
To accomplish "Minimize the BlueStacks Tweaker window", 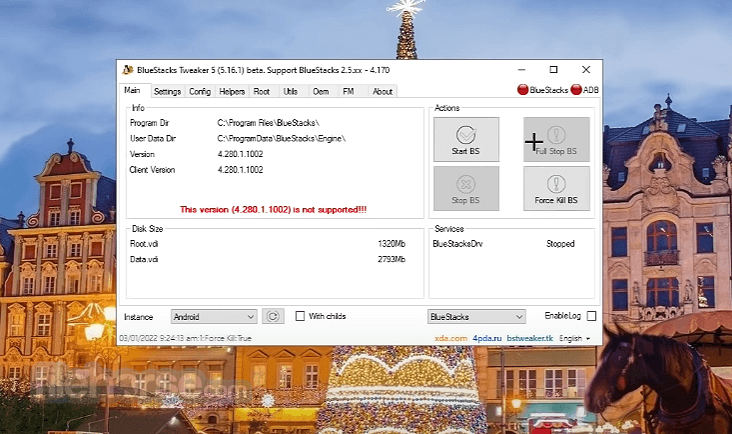I will 522,70.
